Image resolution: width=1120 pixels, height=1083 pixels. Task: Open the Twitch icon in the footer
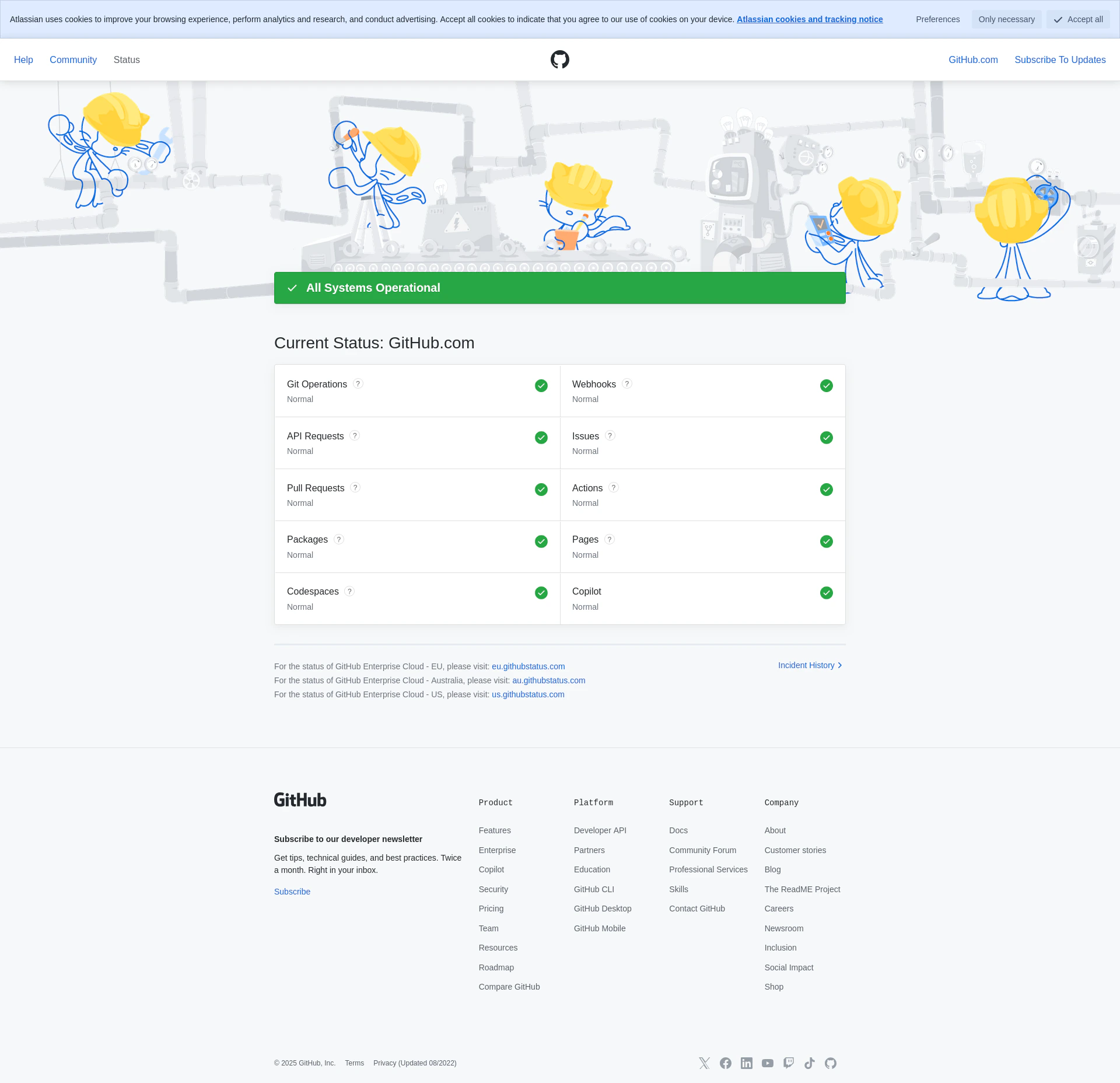788,1063
